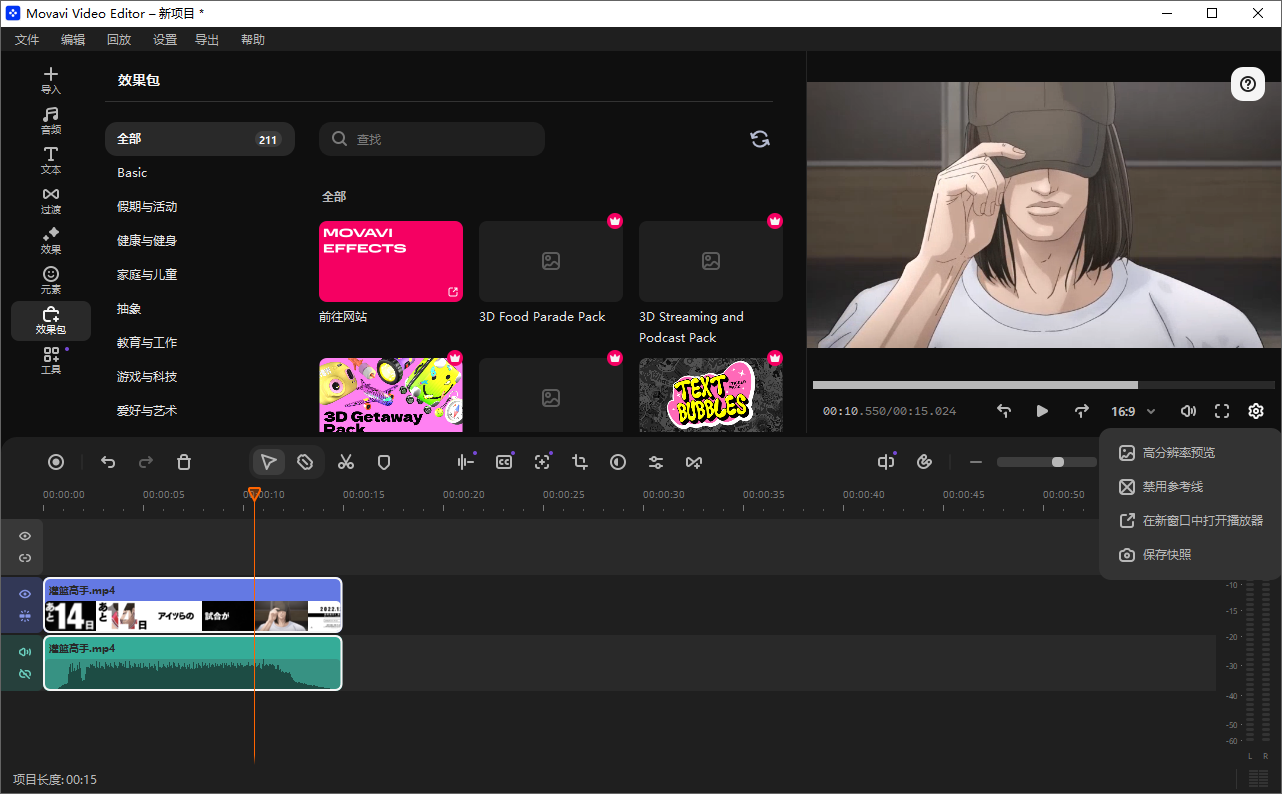Open the Tools (工具) sidebar panel
The height and width of the screenshot is (794, 1282).
point(51,361)
